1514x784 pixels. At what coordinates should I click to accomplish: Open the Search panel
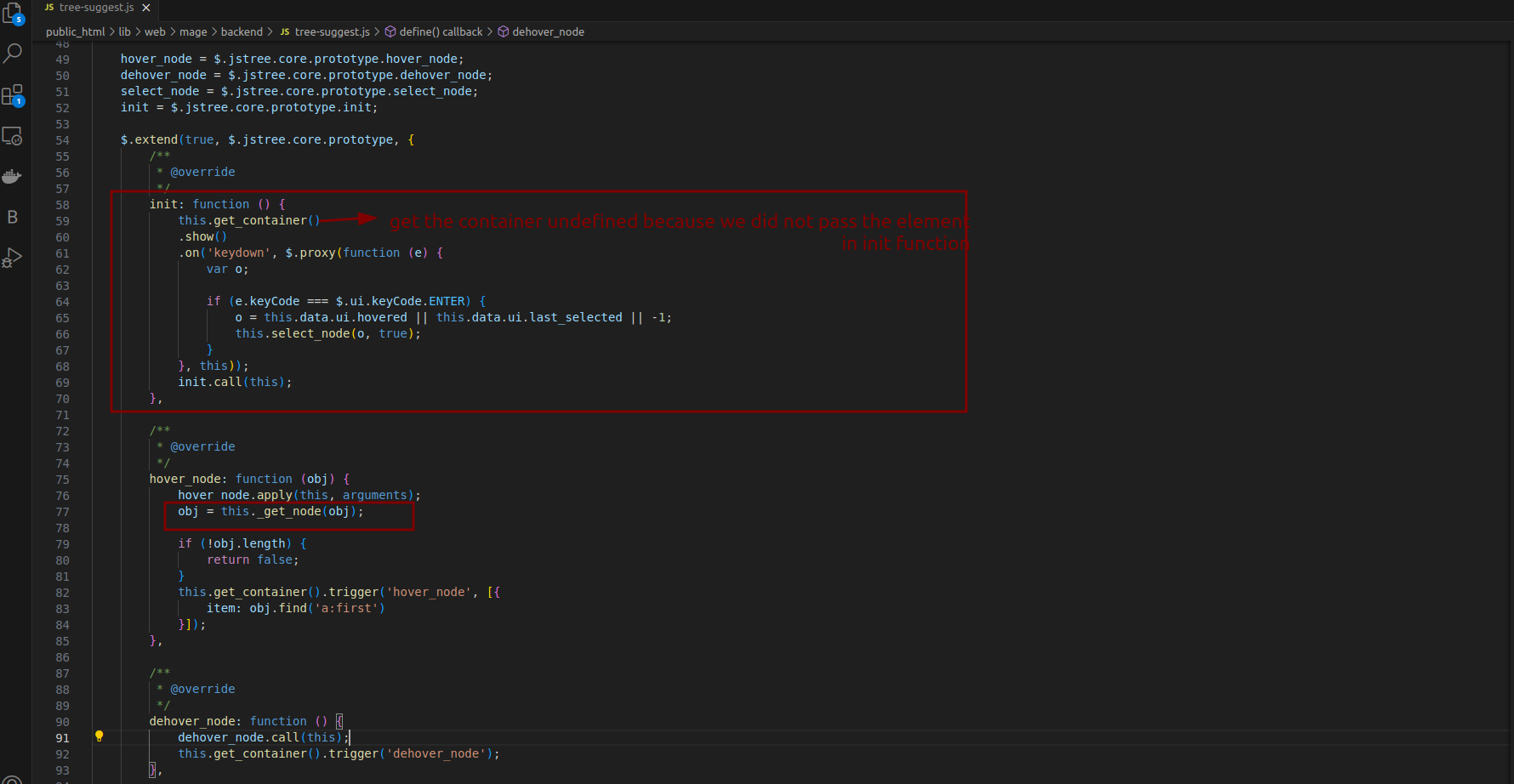[14, 54]
